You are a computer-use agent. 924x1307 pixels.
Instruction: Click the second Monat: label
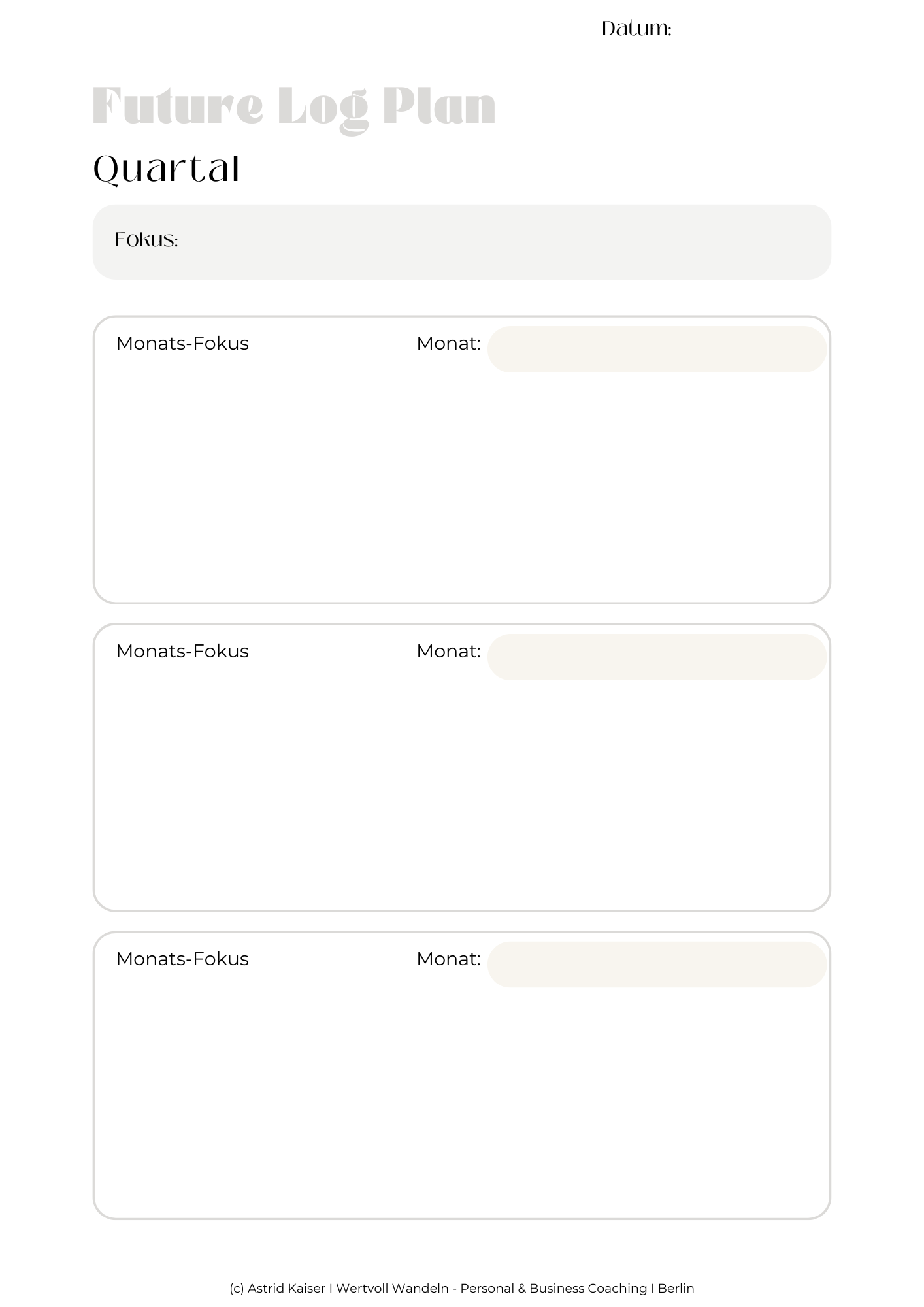(448, 651)
